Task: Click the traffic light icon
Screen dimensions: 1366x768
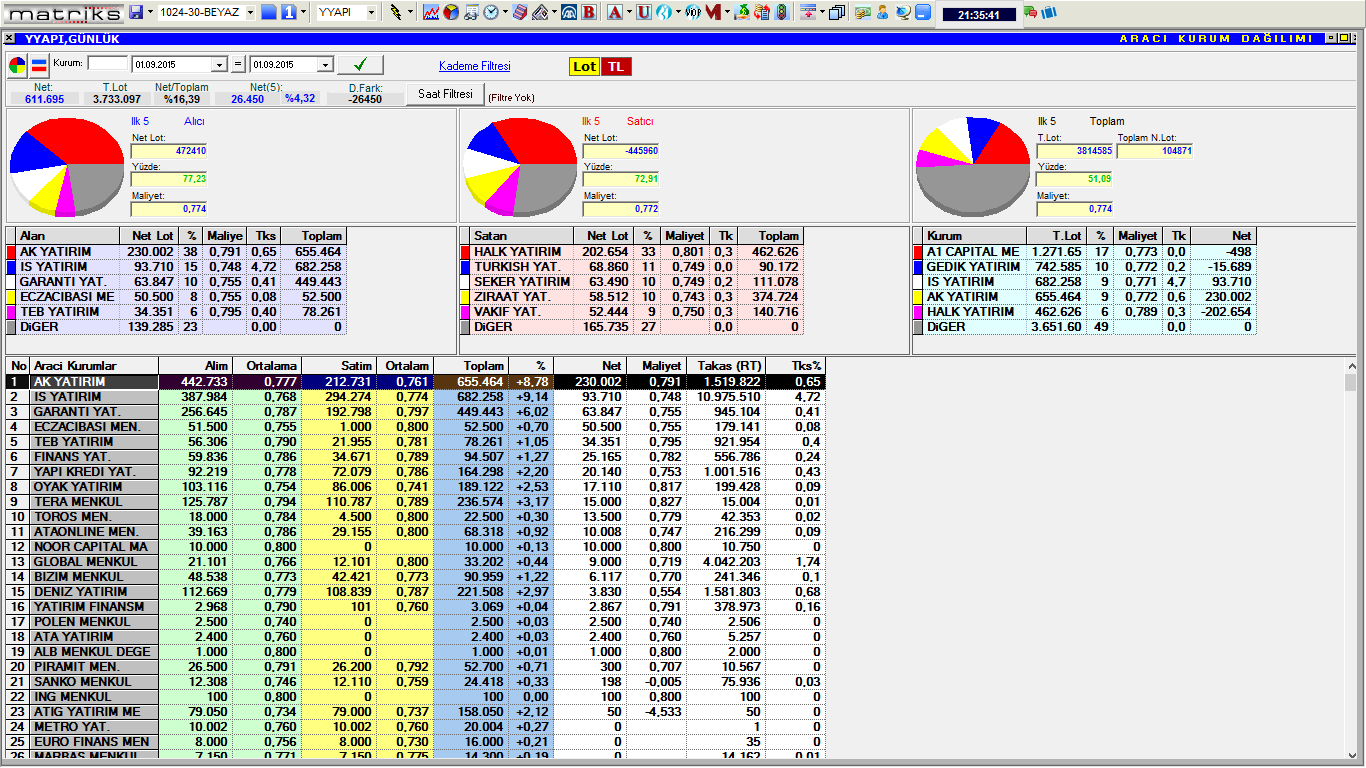Action: 782,13
